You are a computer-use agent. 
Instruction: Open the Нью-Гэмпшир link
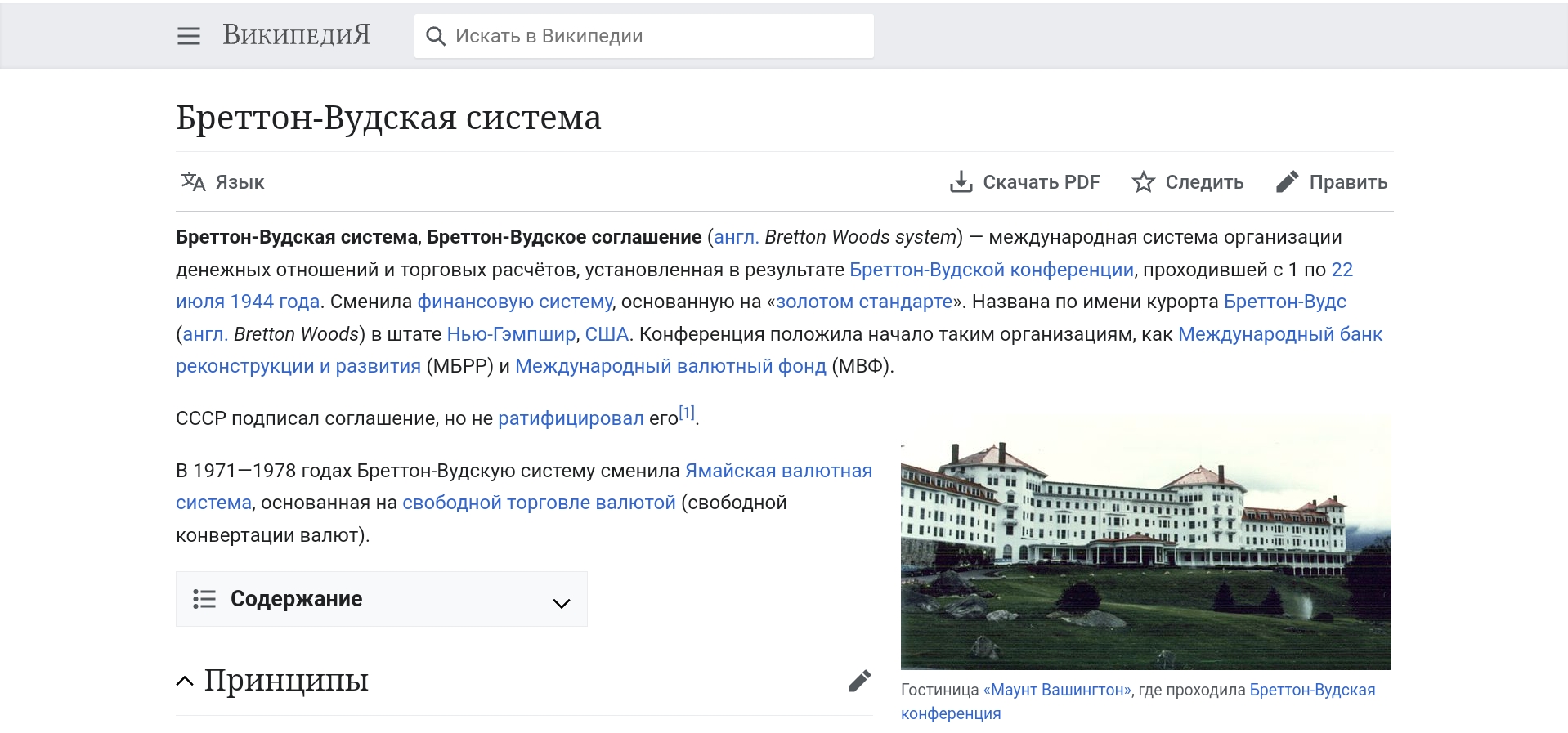(x=511, y=334)
